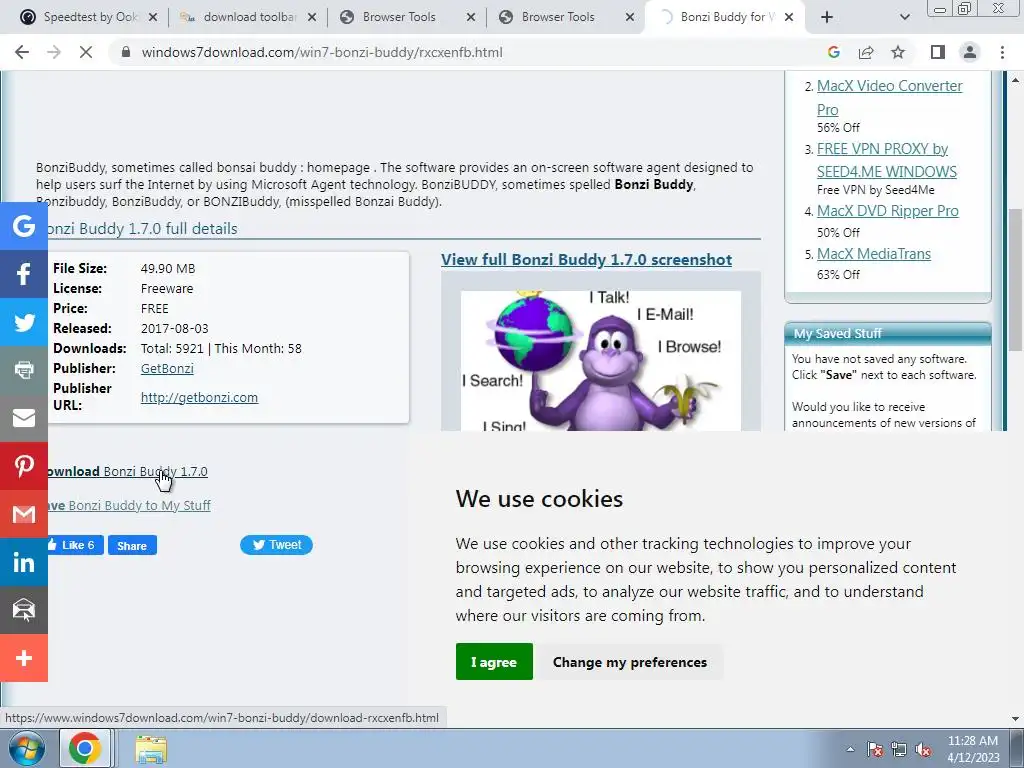Open http://getbonzi.com publisher URL
1024x768 pixels.
tap(199, 397)
